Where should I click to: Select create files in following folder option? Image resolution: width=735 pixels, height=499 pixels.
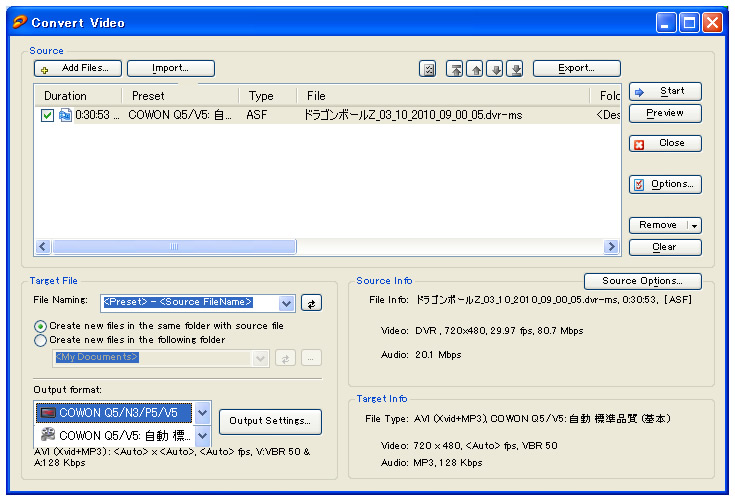(41, 341)
